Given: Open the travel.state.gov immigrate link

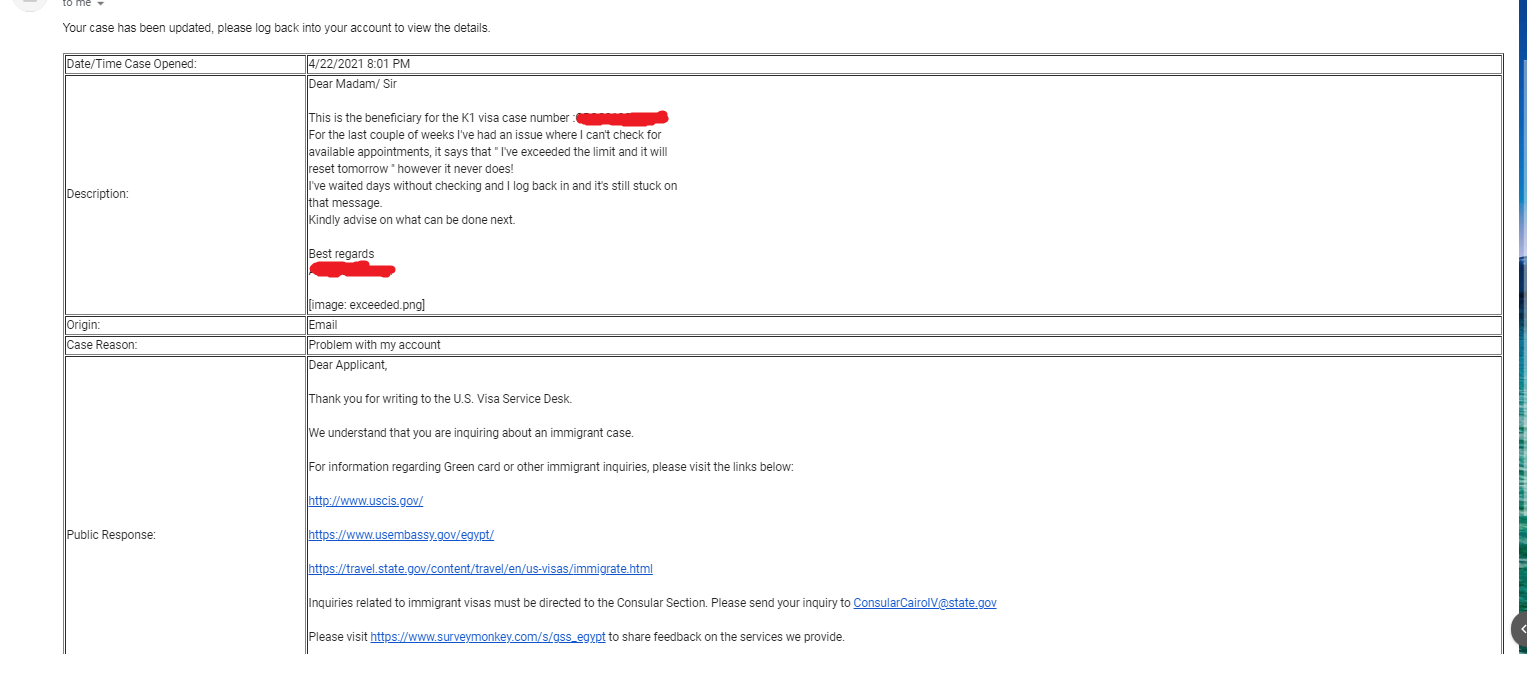Looking at the screenshot, I should (x=480, y=569).
